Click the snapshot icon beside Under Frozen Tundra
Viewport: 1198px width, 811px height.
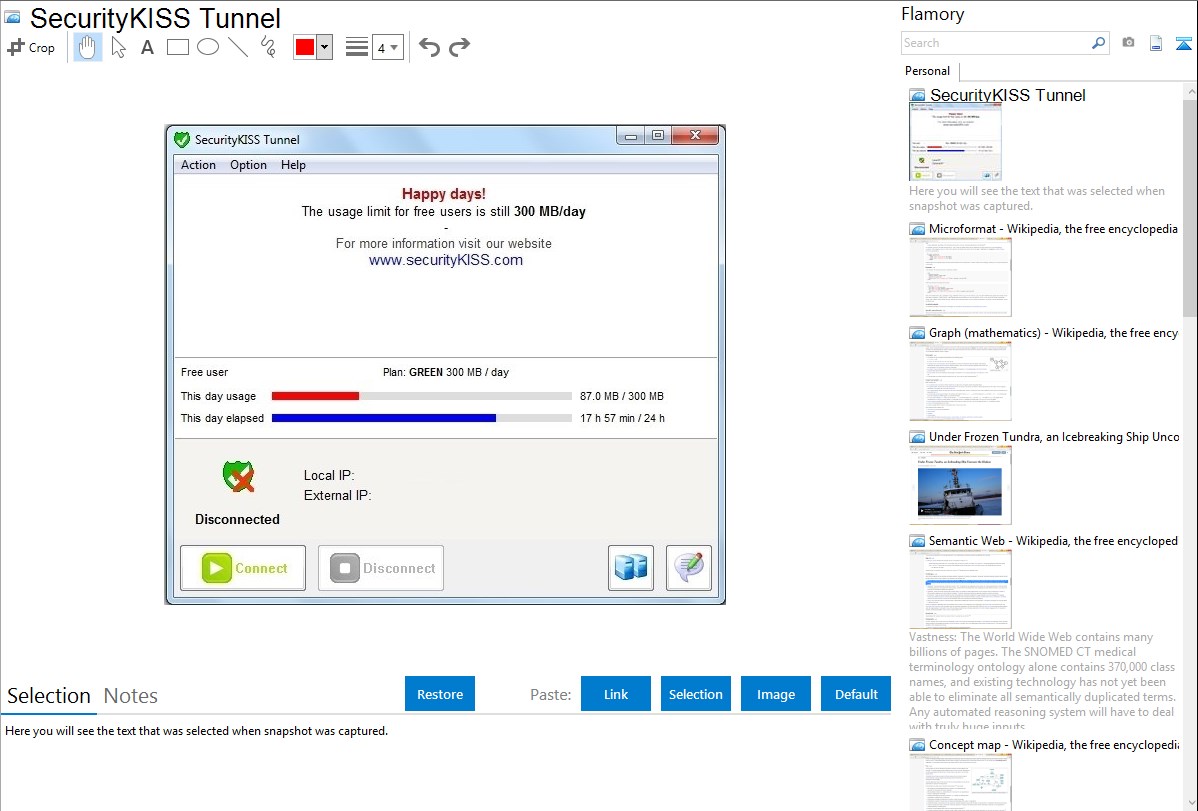(917, 437)
